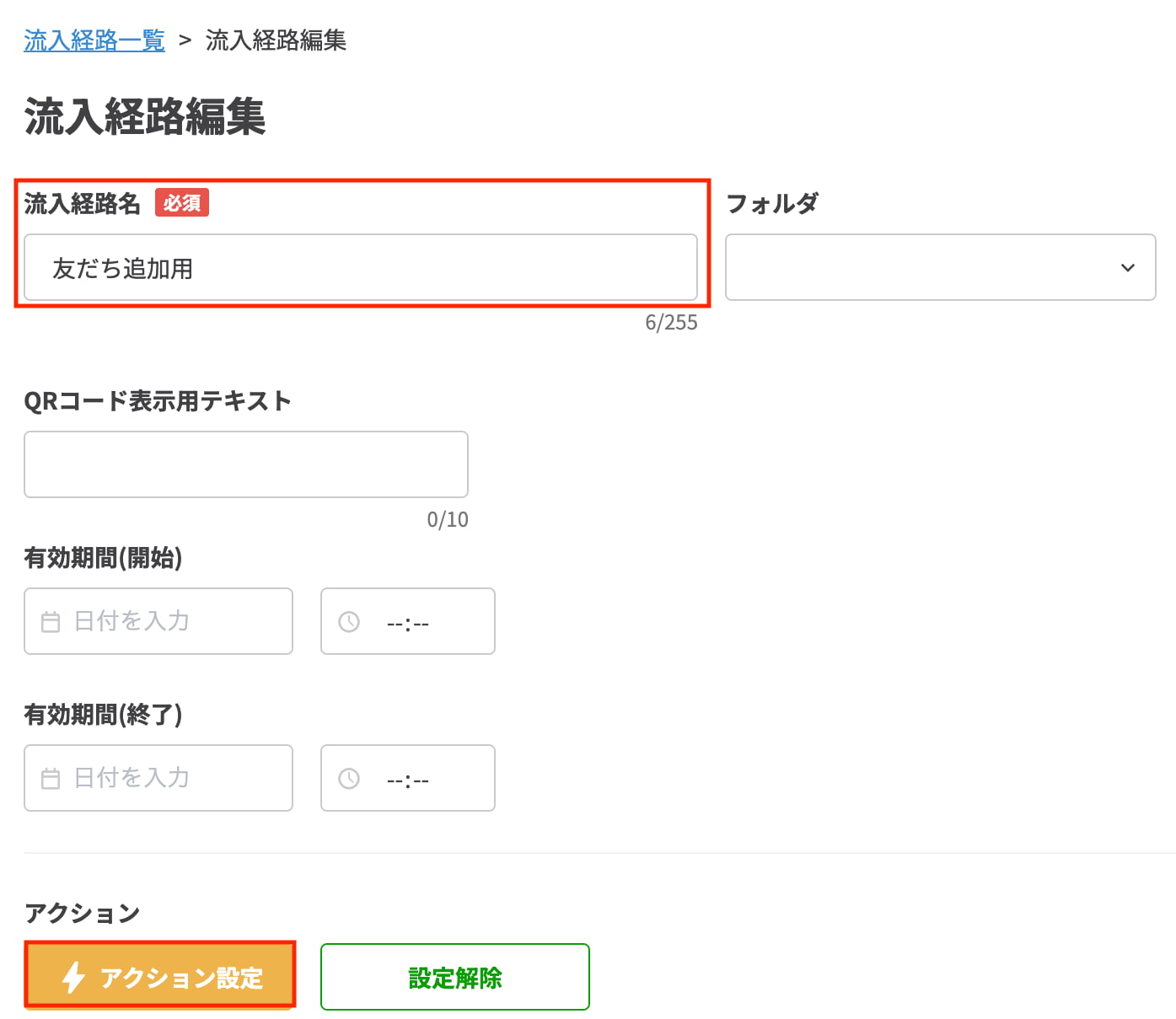The image size is (1176, 1019).
Task: Click the end time --:-- field
Action: 407,778
